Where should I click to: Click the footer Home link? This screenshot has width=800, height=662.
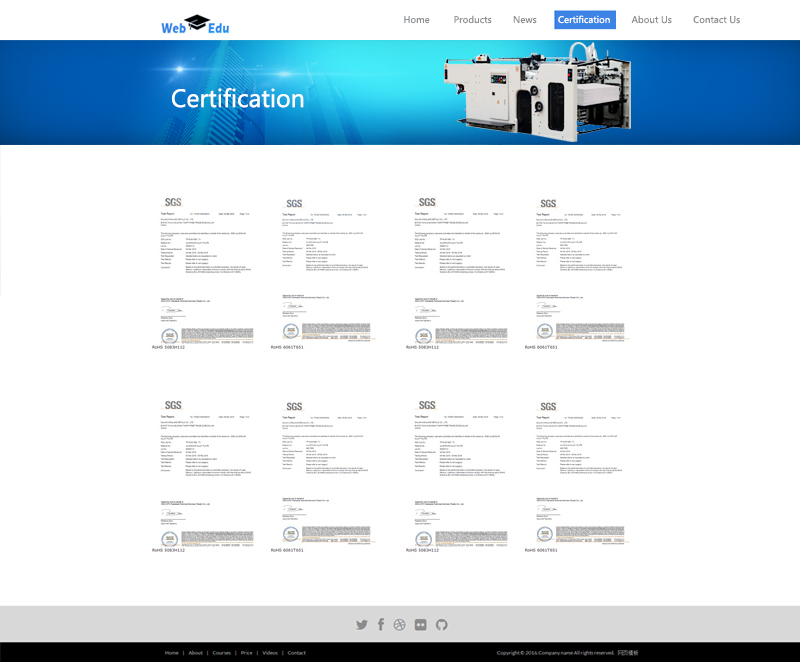(x=172, y=653)
